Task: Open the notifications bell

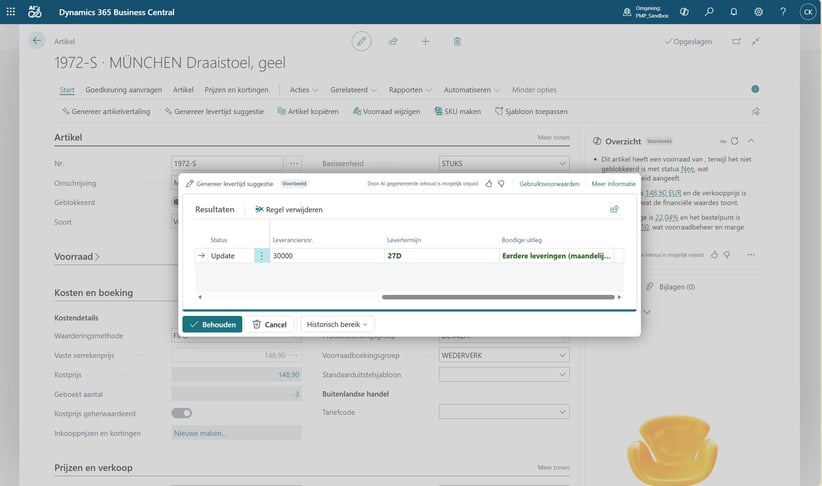Action: click(733, 12)
